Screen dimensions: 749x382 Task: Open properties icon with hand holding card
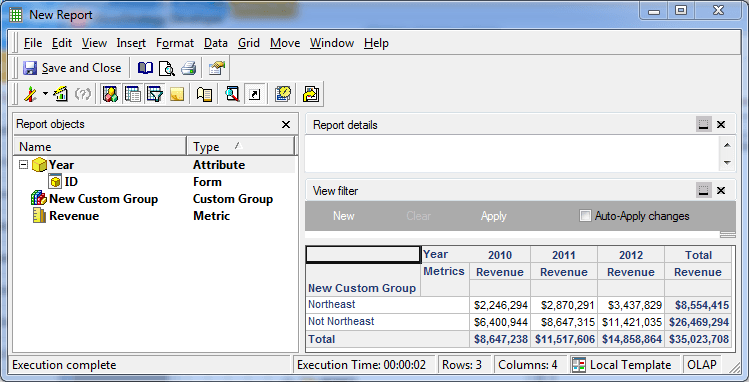[x=216, y=68]
